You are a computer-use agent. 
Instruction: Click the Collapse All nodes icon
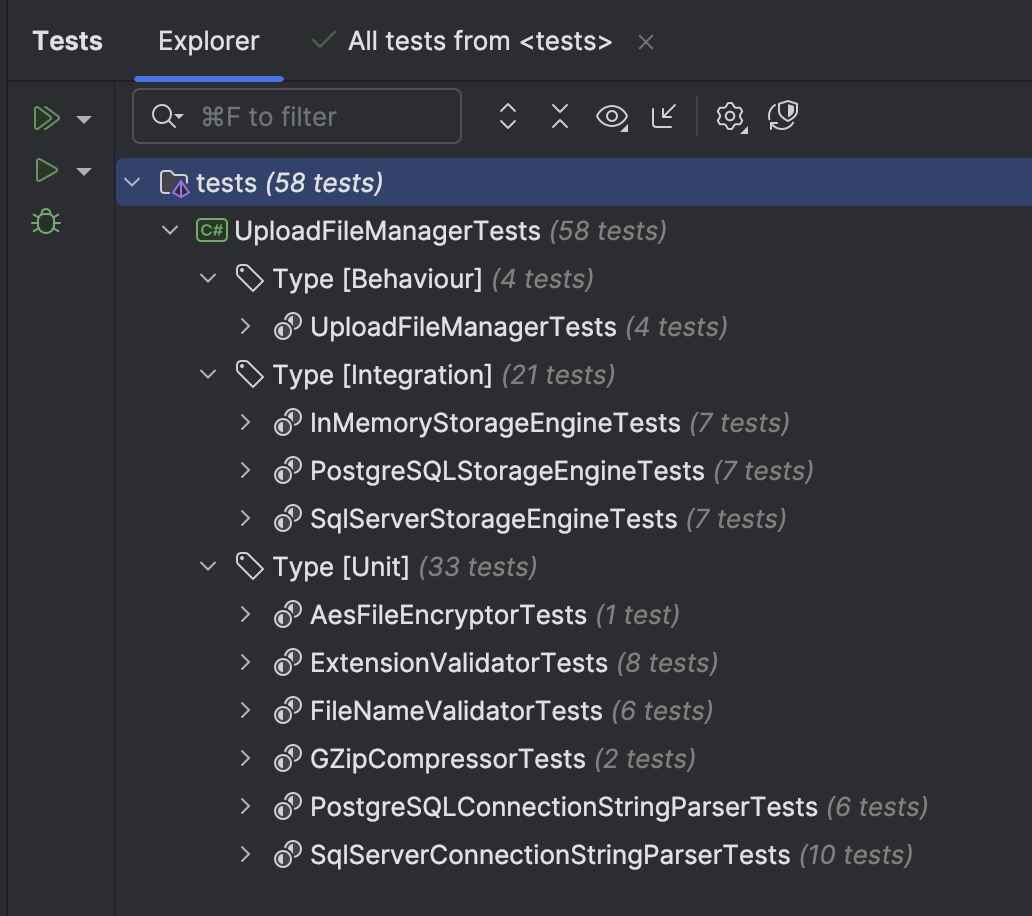pos(559,116)
